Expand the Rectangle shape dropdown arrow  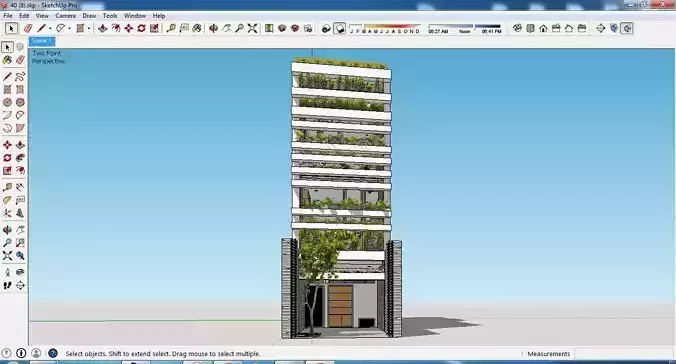[x=89, y=28]
